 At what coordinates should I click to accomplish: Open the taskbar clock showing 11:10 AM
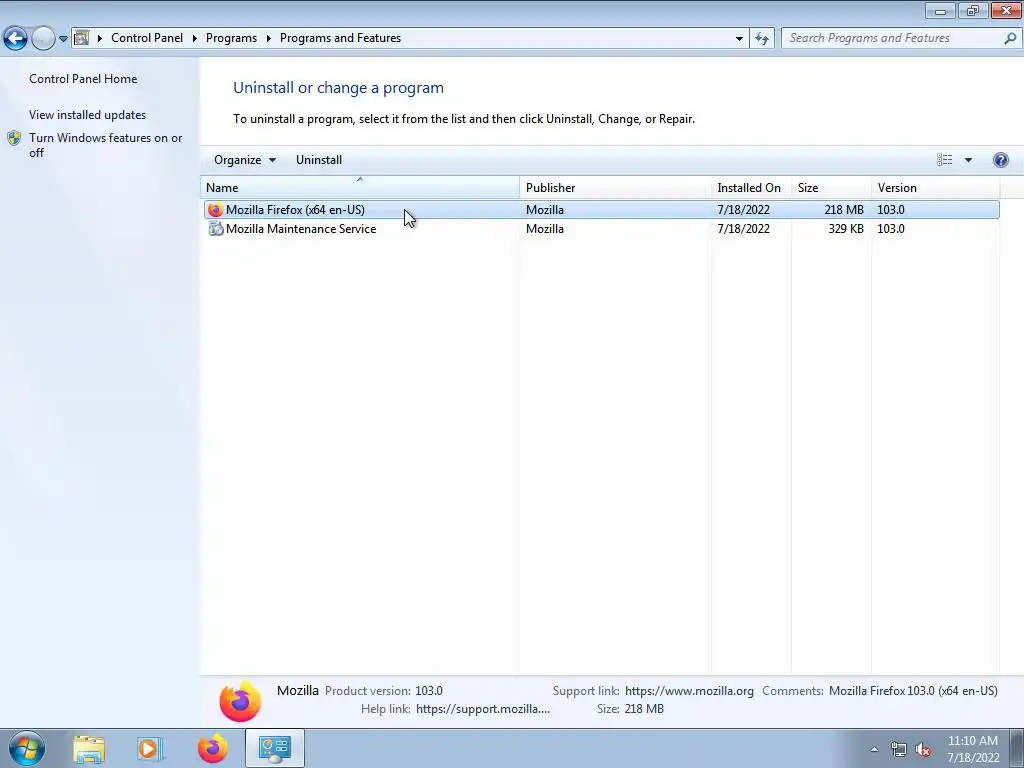click(973, 749)
